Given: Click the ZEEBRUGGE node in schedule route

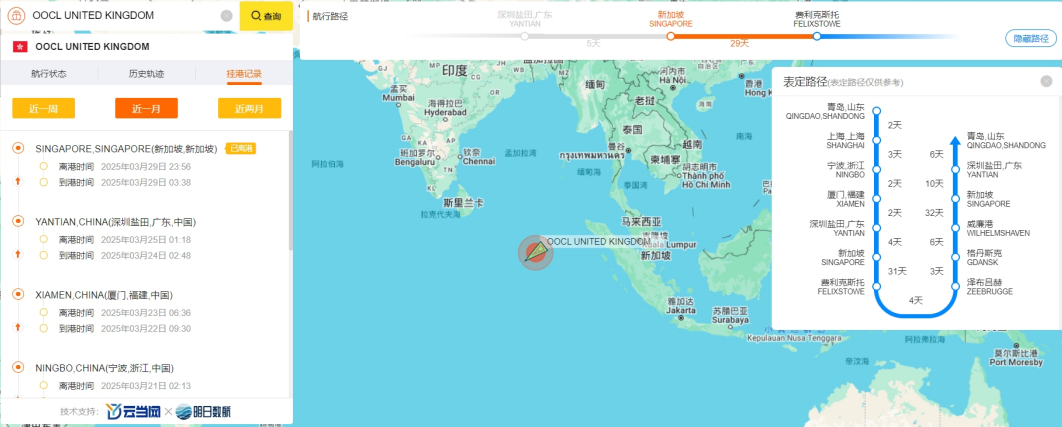Looking at the screenshot, I should (954, 287).
